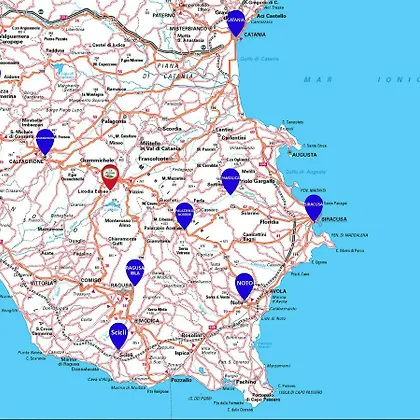
Task: Open the Ragusa Ibla blue marker
Action: click(x=135, y=272)
